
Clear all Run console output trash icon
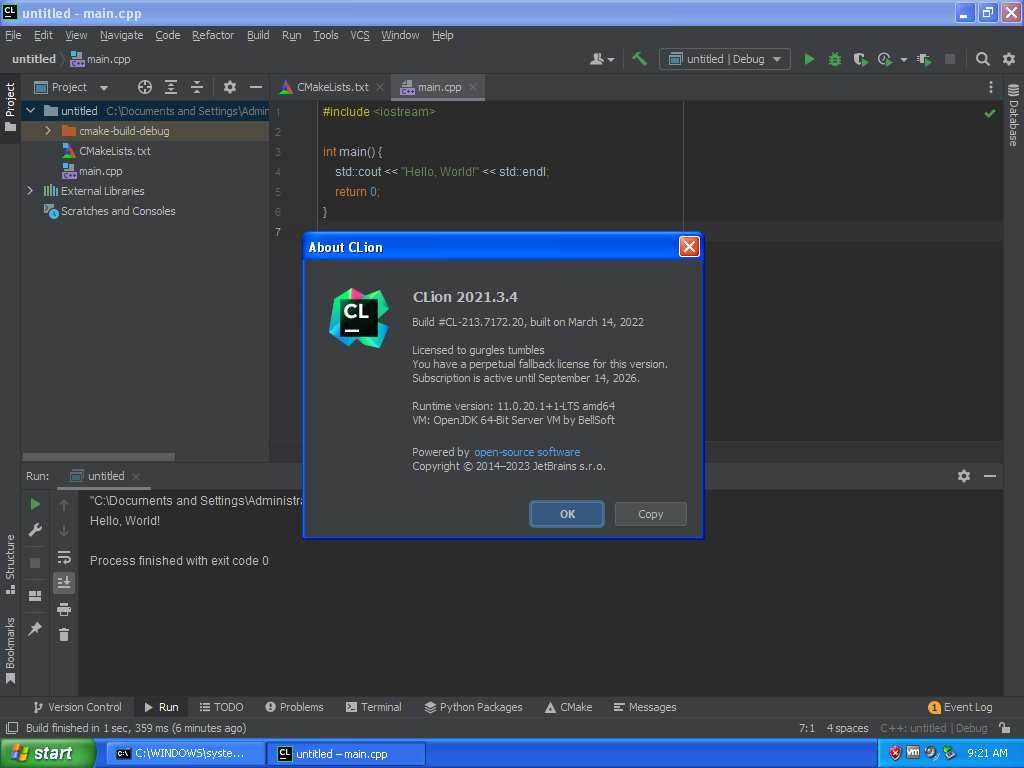click(x=64, y=634)
